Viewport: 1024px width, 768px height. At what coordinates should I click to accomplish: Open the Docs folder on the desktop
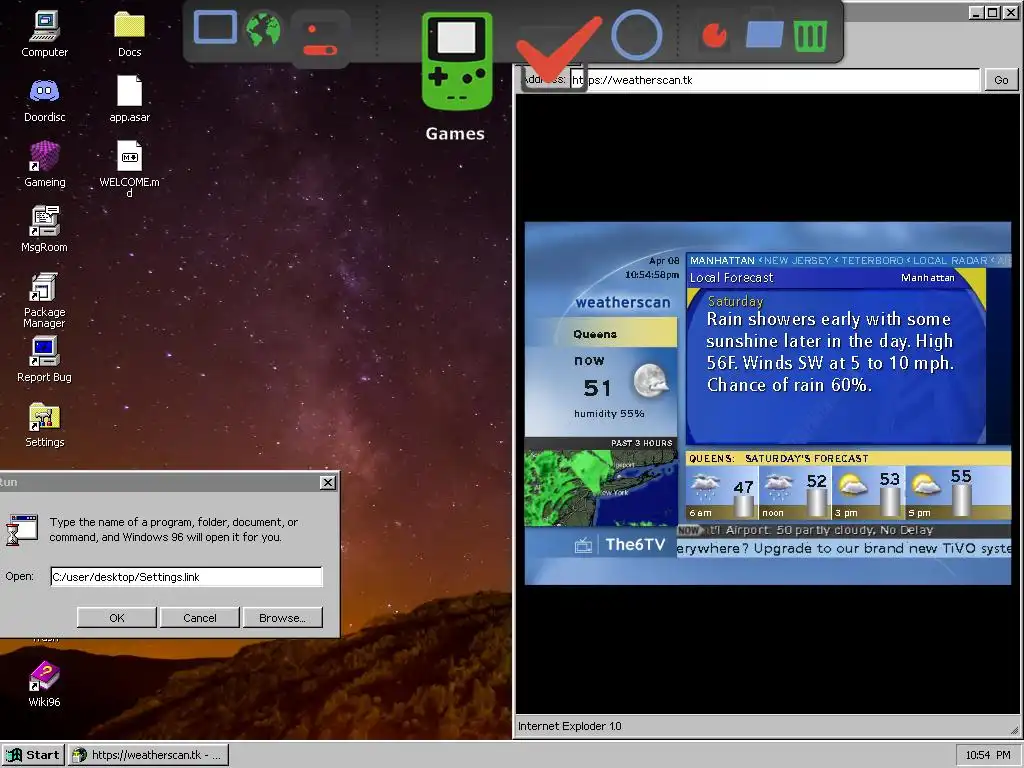point(129,34)
